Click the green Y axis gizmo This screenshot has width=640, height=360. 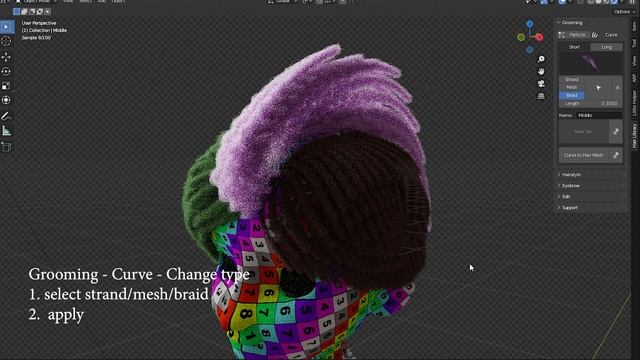tap(521, 38)
